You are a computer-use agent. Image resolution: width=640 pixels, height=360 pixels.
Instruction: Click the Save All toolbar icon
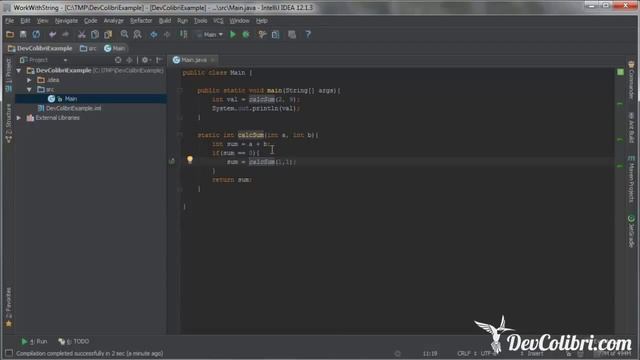point(23,35)
